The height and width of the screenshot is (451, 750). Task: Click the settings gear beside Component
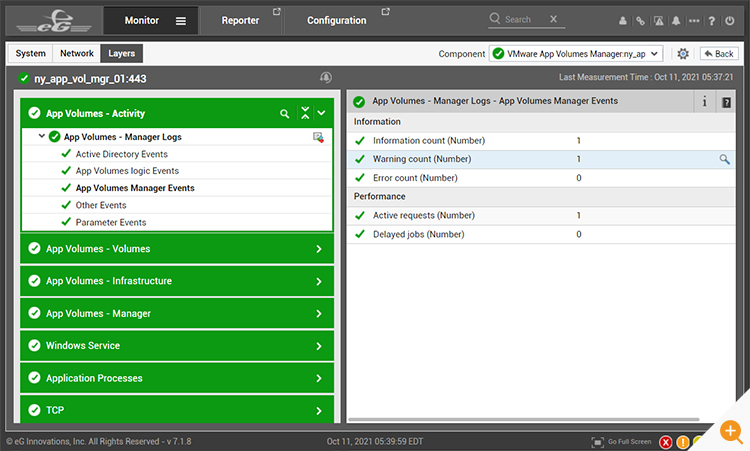click(683, 54)
